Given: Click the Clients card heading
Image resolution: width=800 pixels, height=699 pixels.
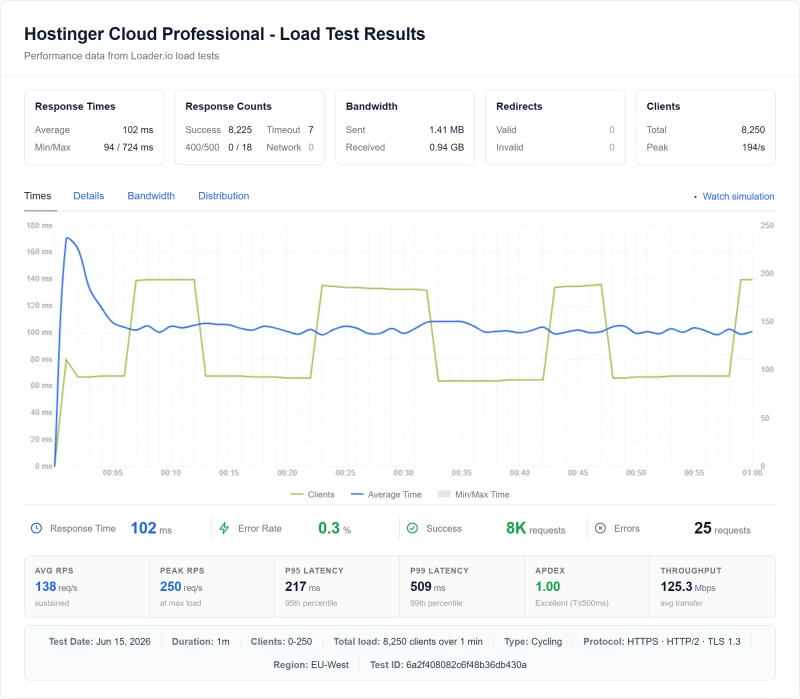Looking at the screenshot, I should (663, 106).
